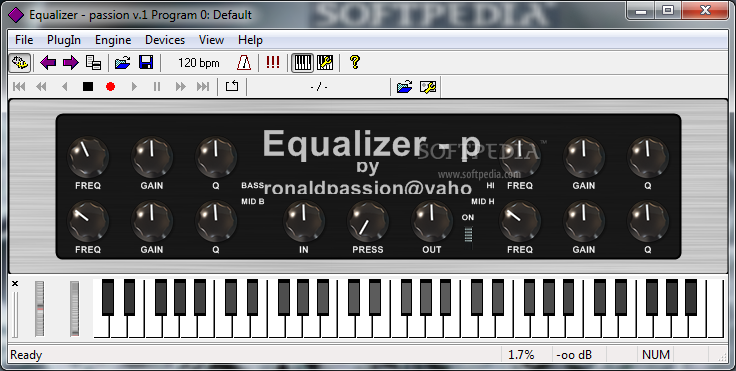736x371 pixels.
Task: Click the pause button
Action: (157, 86)
